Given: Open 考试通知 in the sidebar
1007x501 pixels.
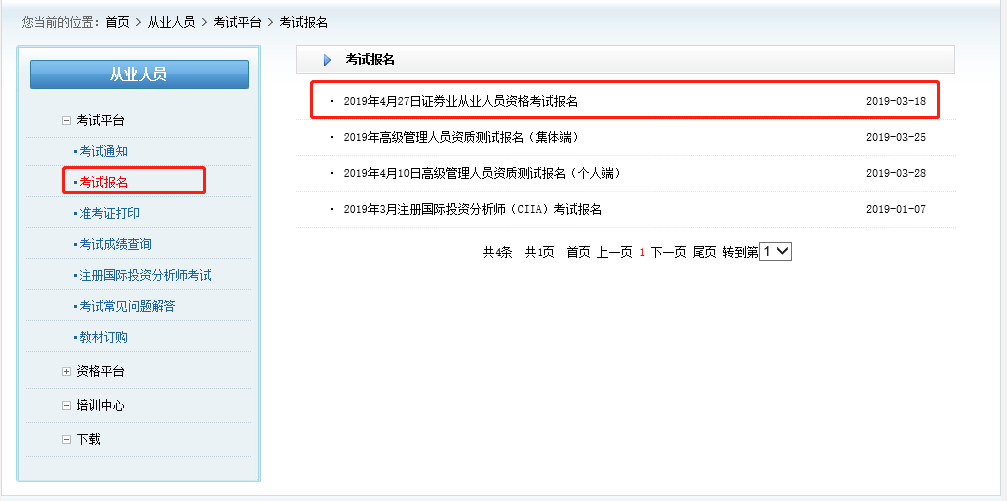Looking at the screenshot, I should 103,152.
